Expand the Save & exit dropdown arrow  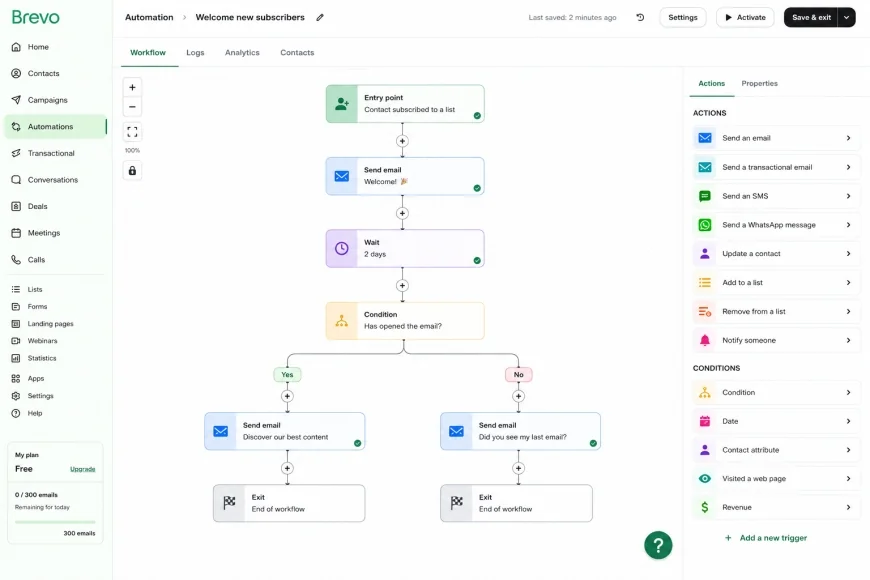847,17
